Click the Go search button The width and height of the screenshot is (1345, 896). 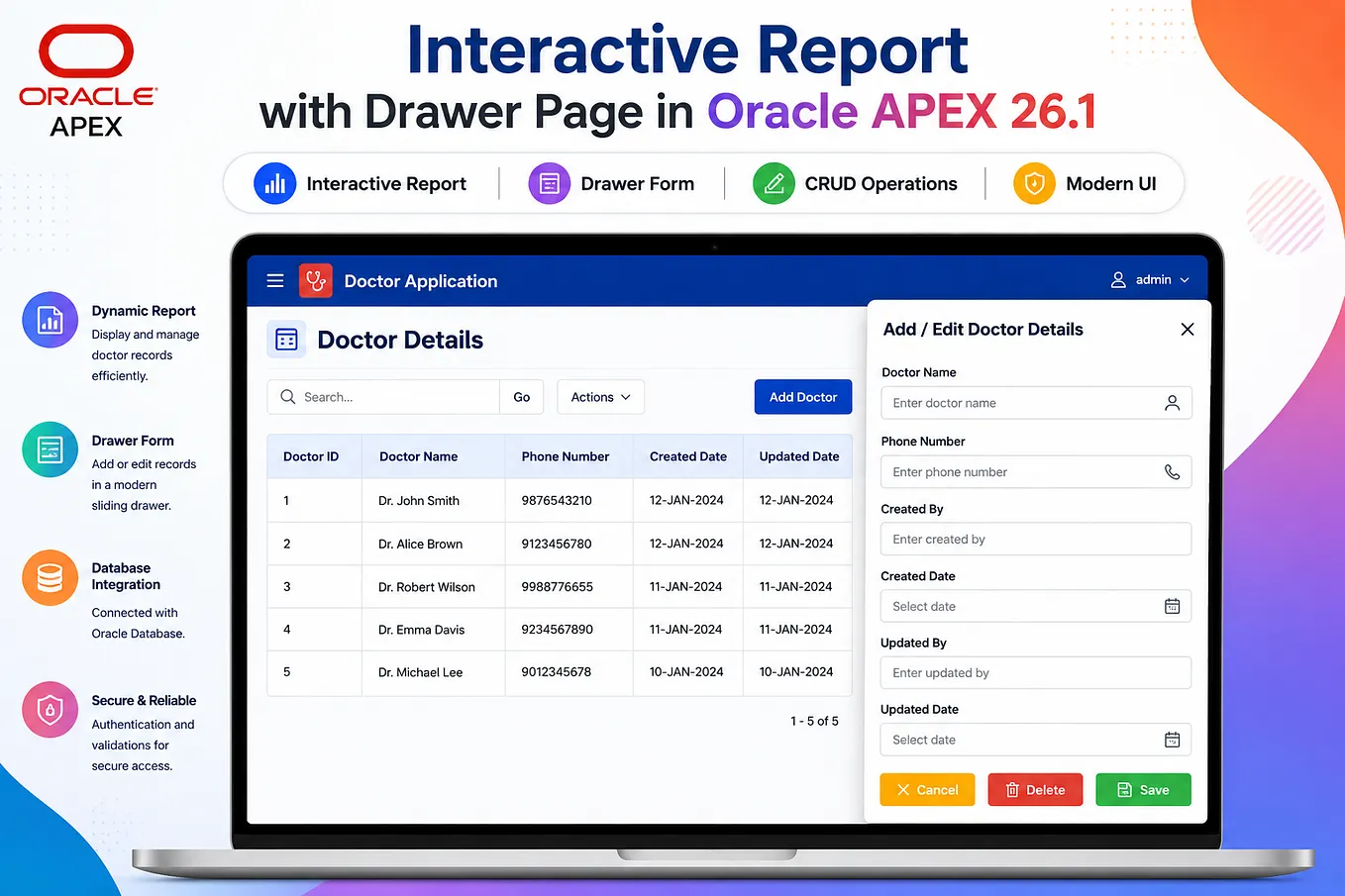point(522,397)
